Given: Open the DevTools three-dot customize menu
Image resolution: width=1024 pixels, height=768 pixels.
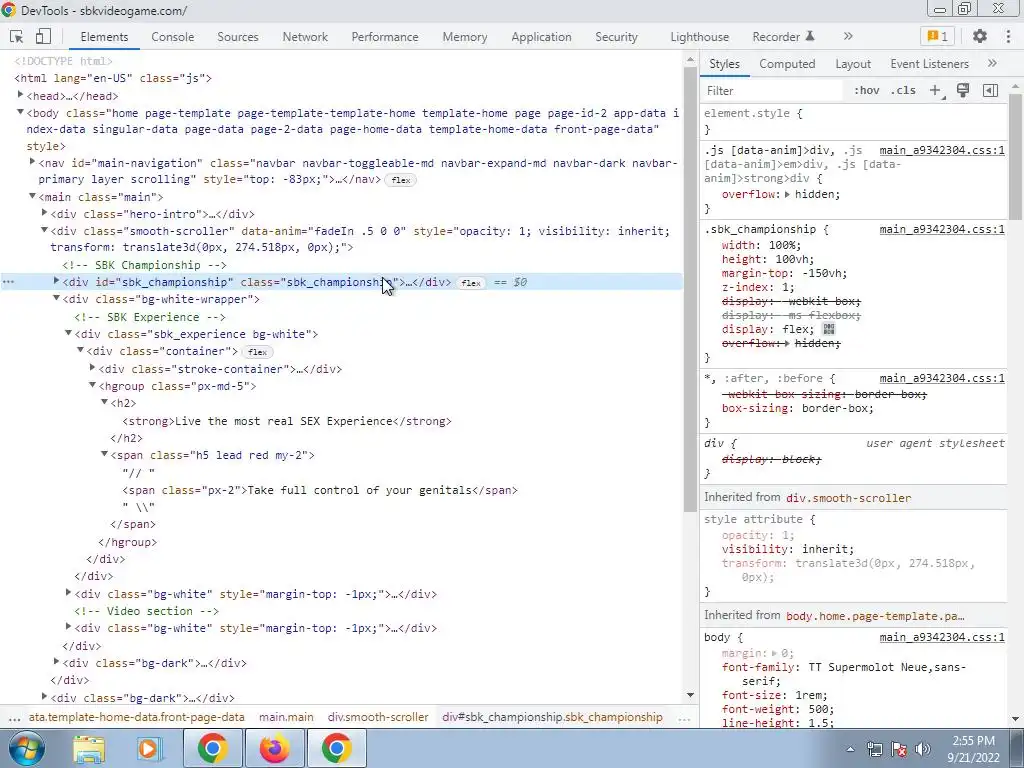Looking at the screenshot, I should 1009,37.
